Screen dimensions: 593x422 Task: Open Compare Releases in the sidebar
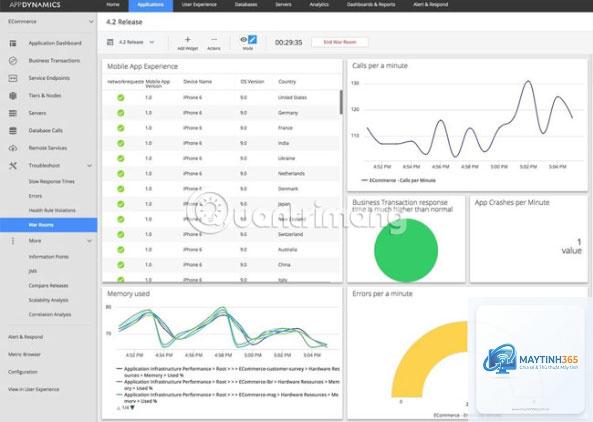pyautogui.click(x=48, y=285)
